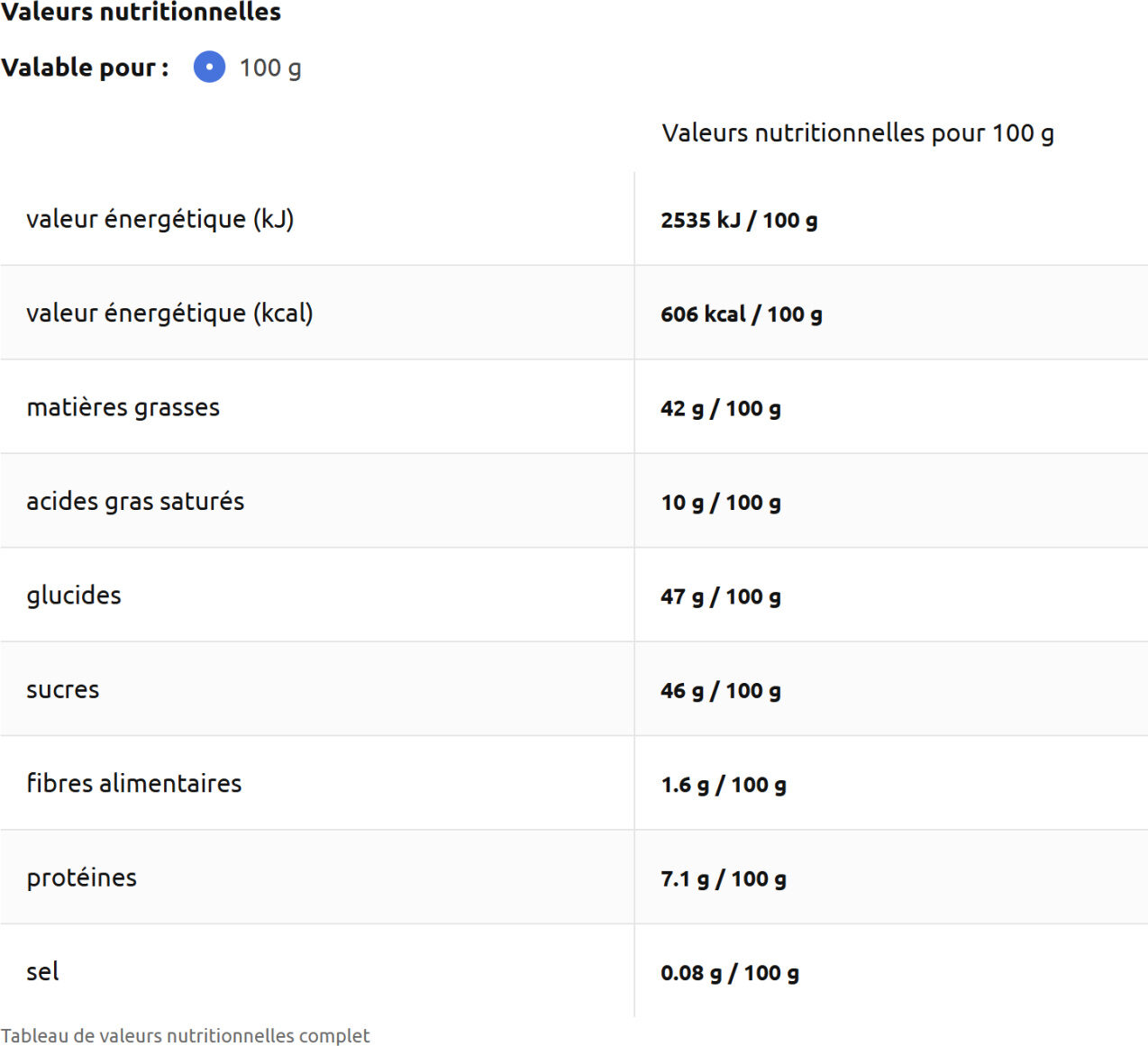This screenshot has width=1148, height=1046.
Task: Click the '10 g / 100 g' value
Action: pos(720,503)
